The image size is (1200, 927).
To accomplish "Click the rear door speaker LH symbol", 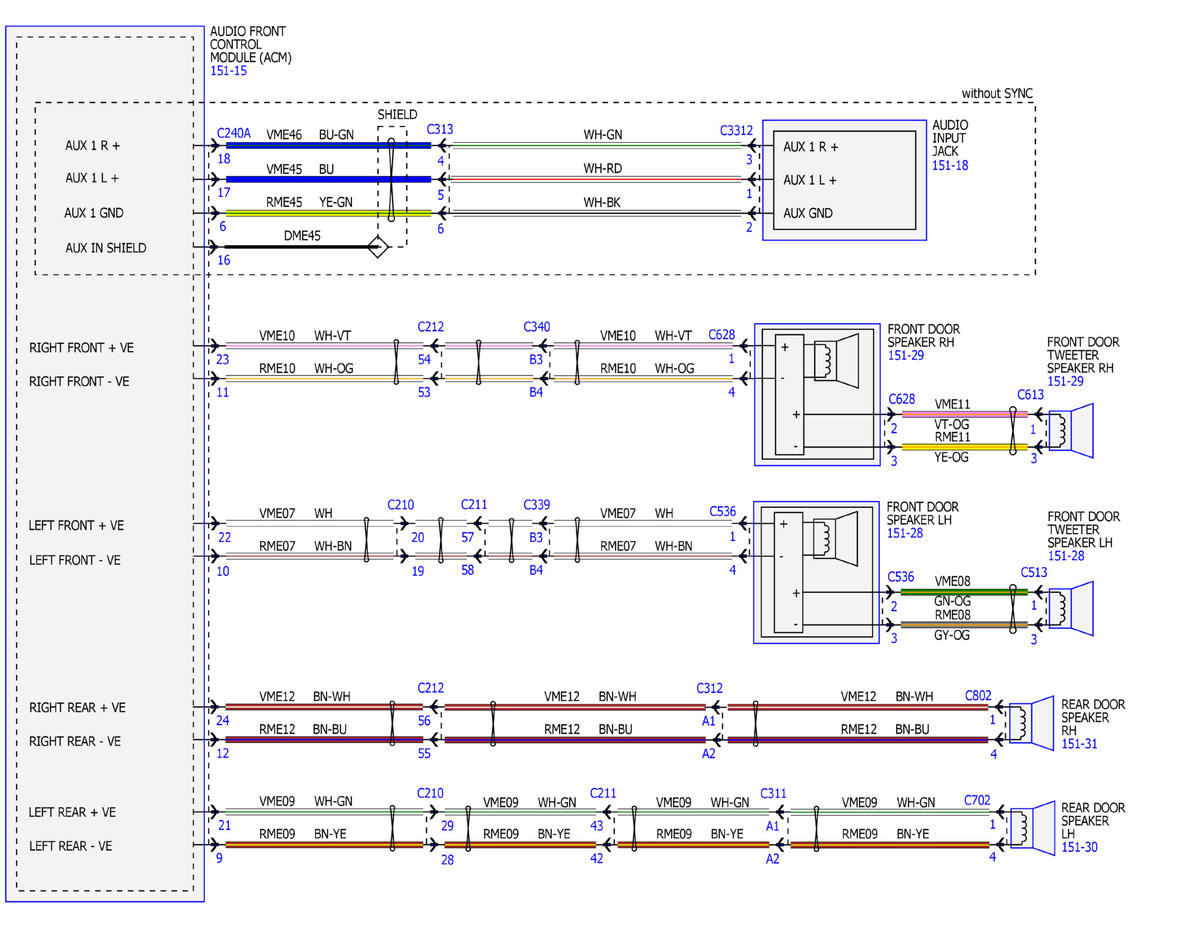I will coord(1032,826).
